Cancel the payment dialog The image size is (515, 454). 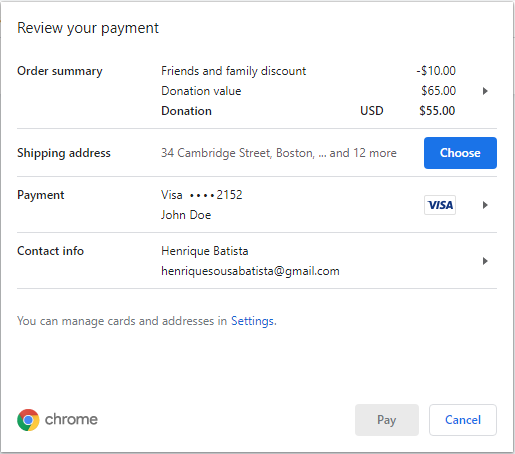click(x=463, y=420)
